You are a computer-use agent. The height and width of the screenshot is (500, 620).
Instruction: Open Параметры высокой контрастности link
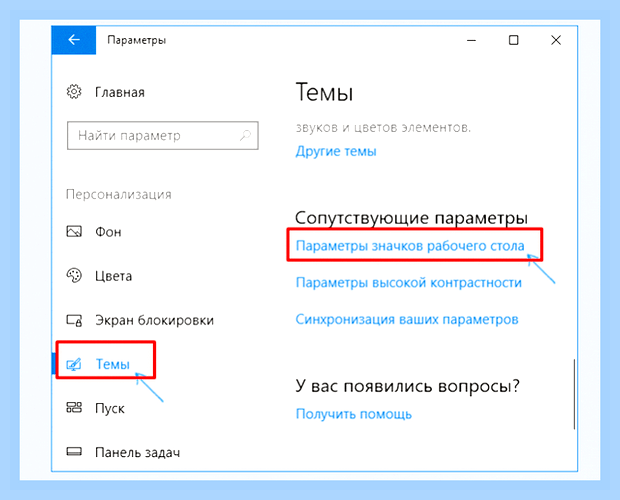pos(408,283)
